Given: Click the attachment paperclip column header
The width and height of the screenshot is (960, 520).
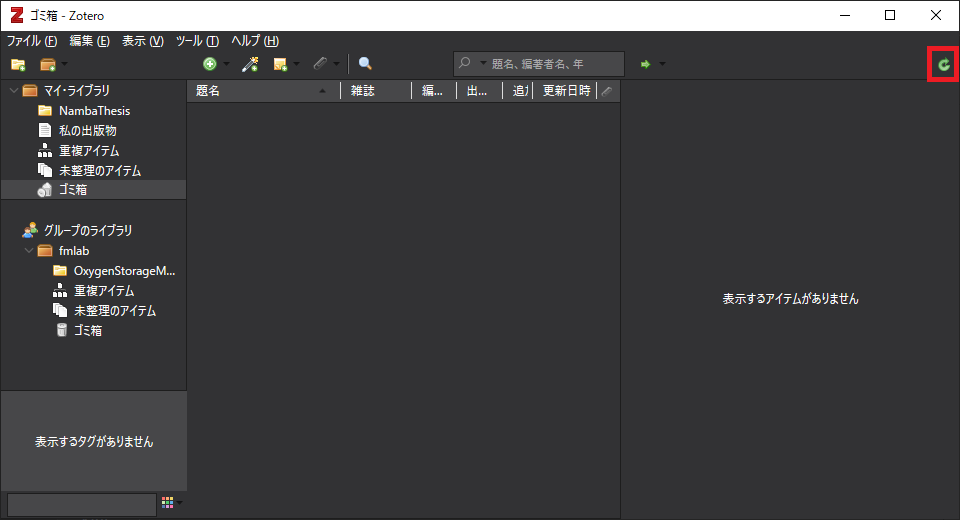Looking at the screenshot, I should click(x=608, y=91).
